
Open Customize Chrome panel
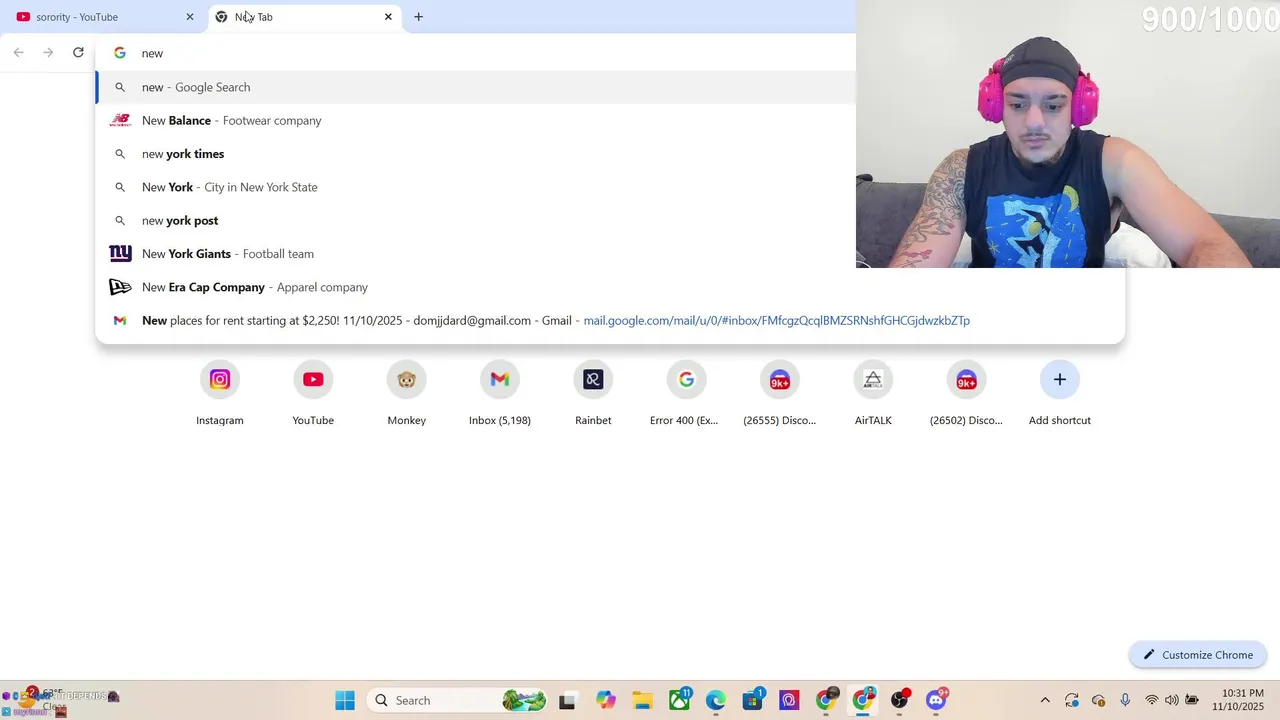point(1198,655)
